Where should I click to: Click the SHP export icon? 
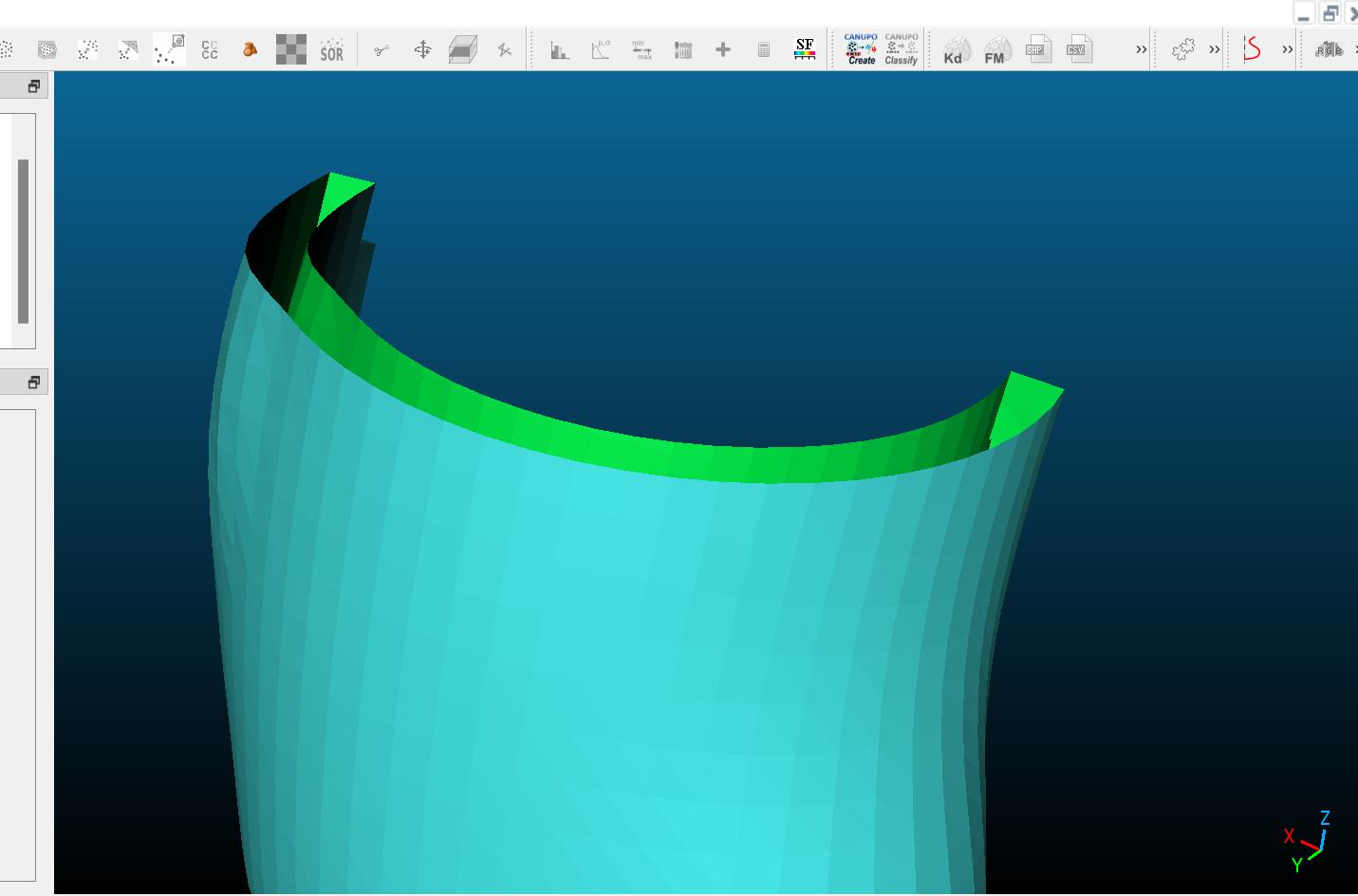tap(1038, 49)
